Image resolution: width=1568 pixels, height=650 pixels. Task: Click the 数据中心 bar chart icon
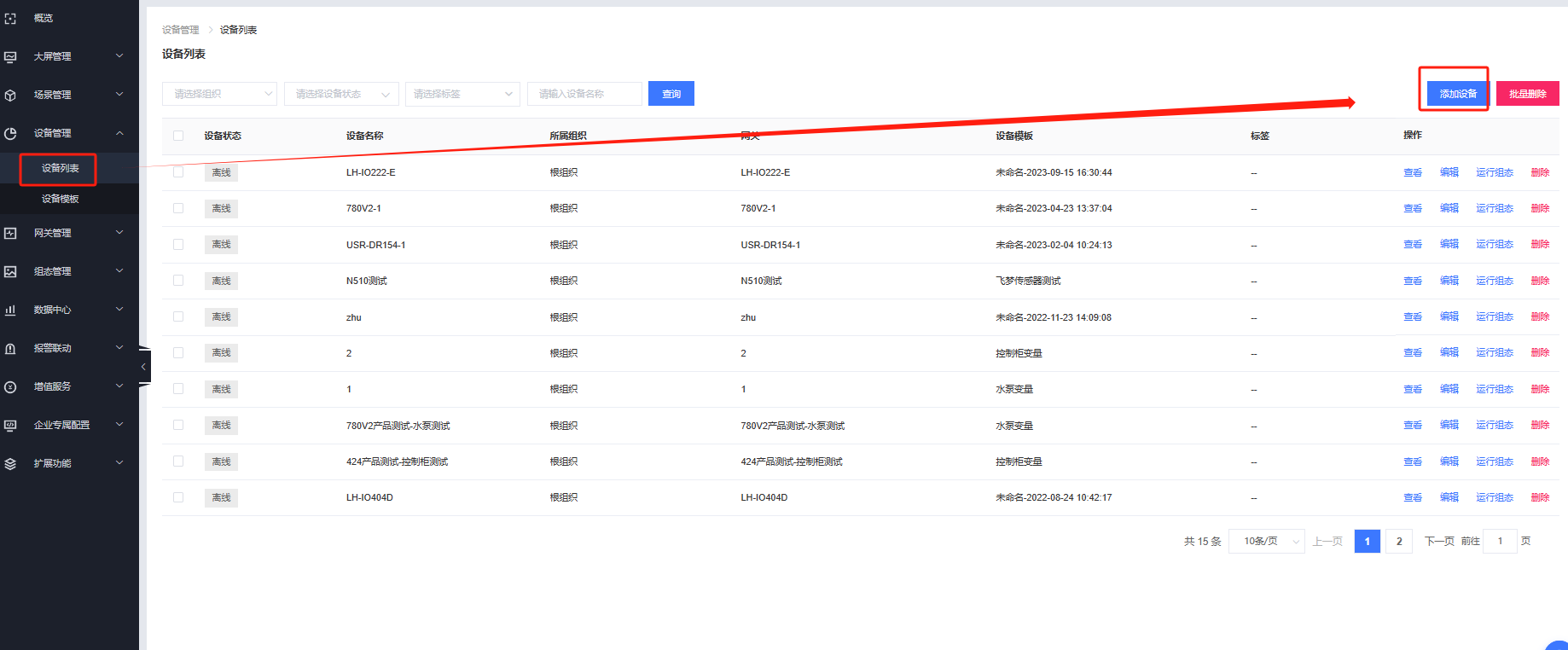coord(10,310)
